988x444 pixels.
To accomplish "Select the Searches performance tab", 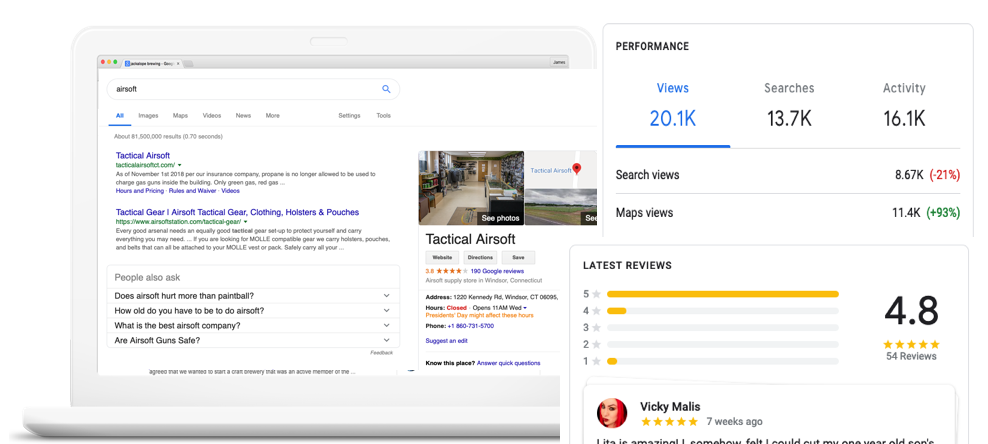I will 789,105.
